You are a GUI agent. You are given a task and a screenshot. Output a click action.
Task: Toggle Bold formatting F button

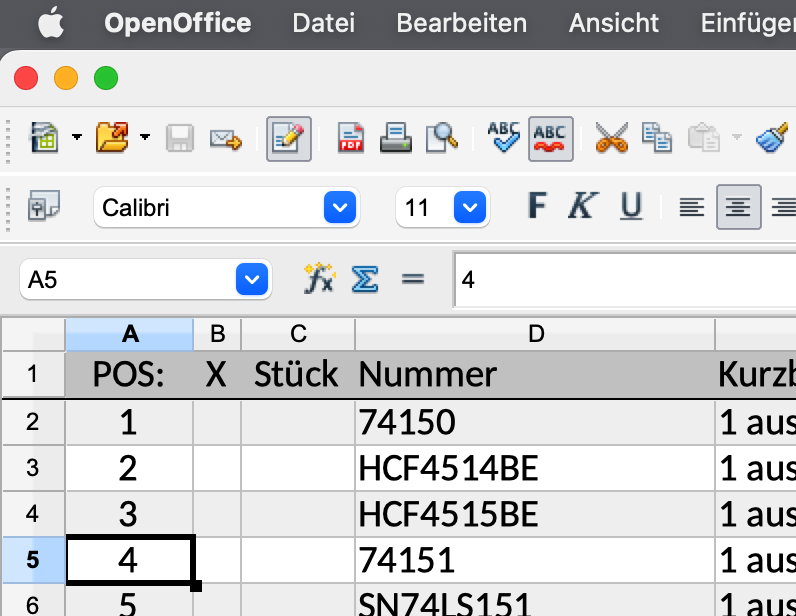click(x=537, y=206)
